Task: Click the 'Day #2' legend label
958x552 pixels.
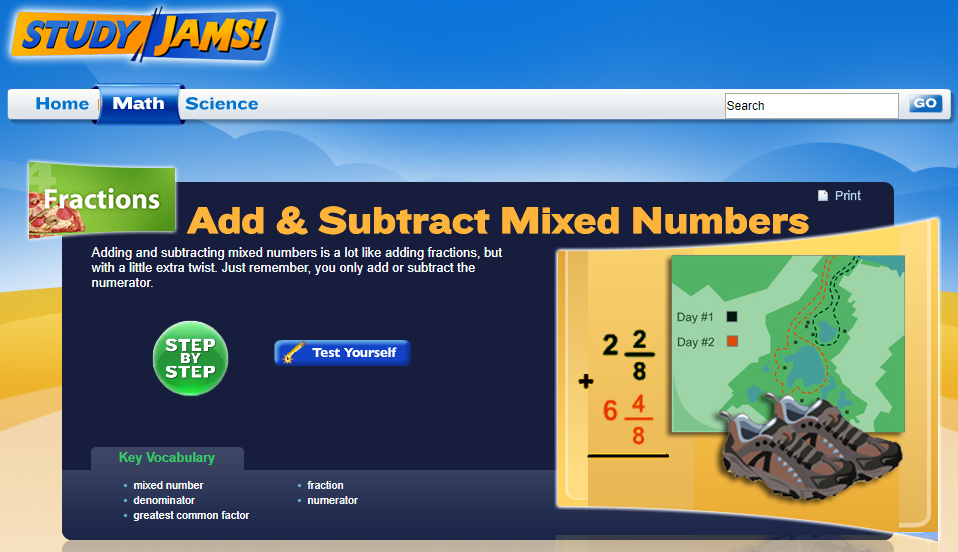Action: [695, 342]
